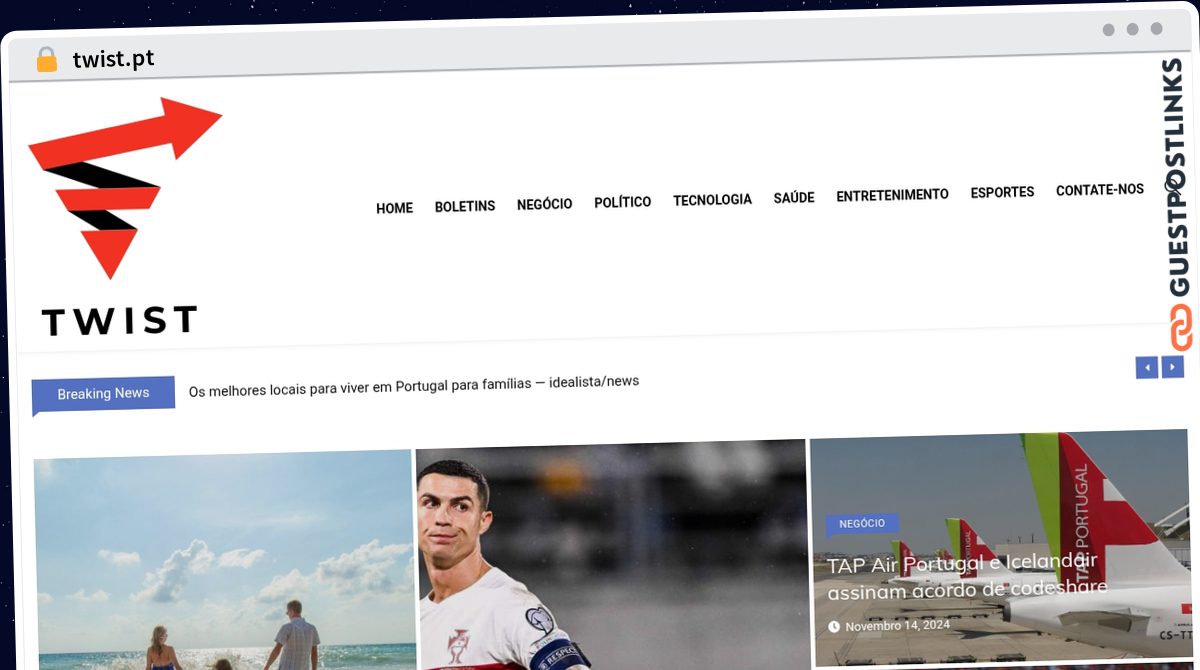
Task: Open the TECNOLOGIA section
Action: tap(712, 200)
